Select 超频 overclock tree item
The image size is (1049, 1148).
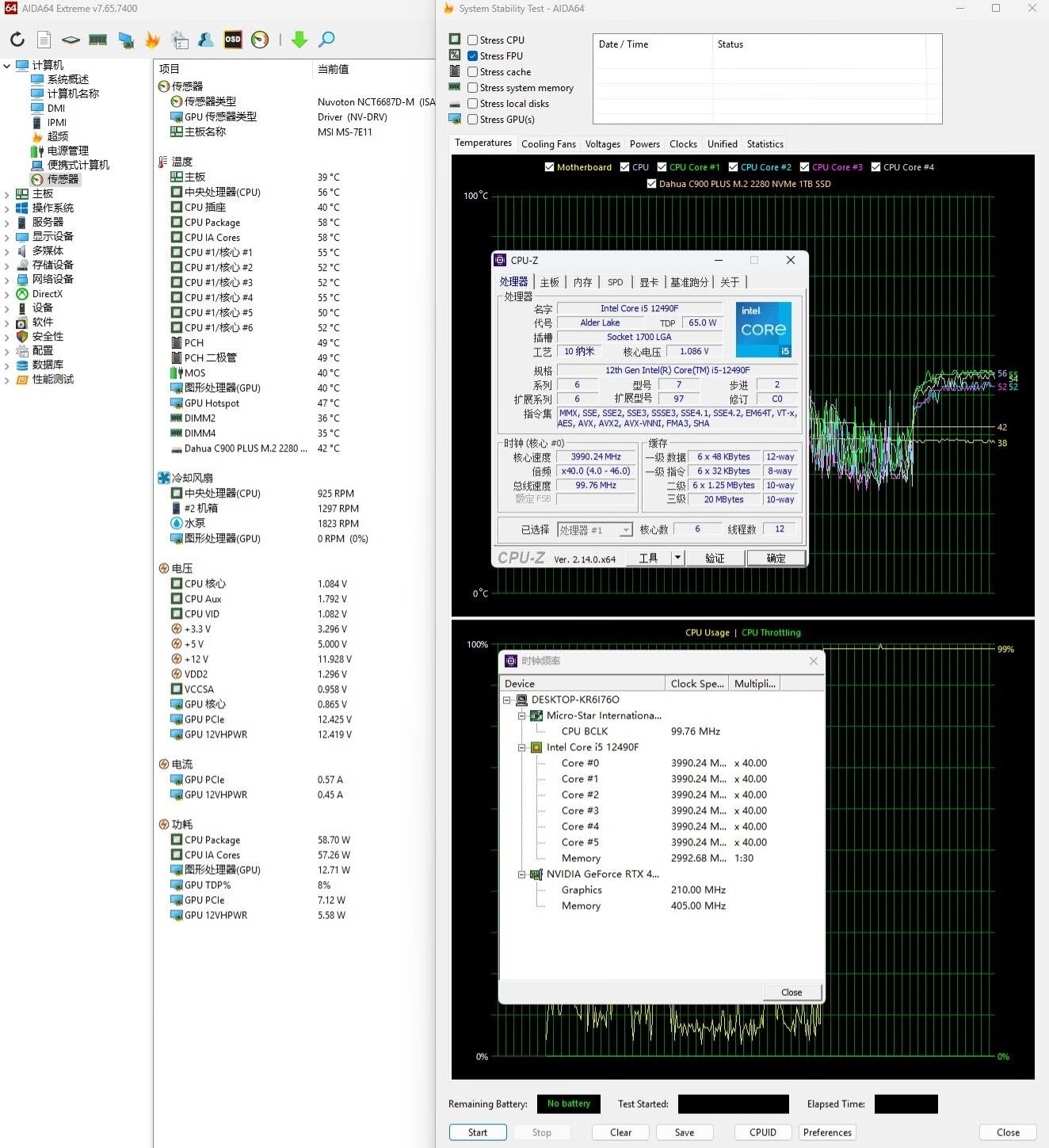click(58, 136)
